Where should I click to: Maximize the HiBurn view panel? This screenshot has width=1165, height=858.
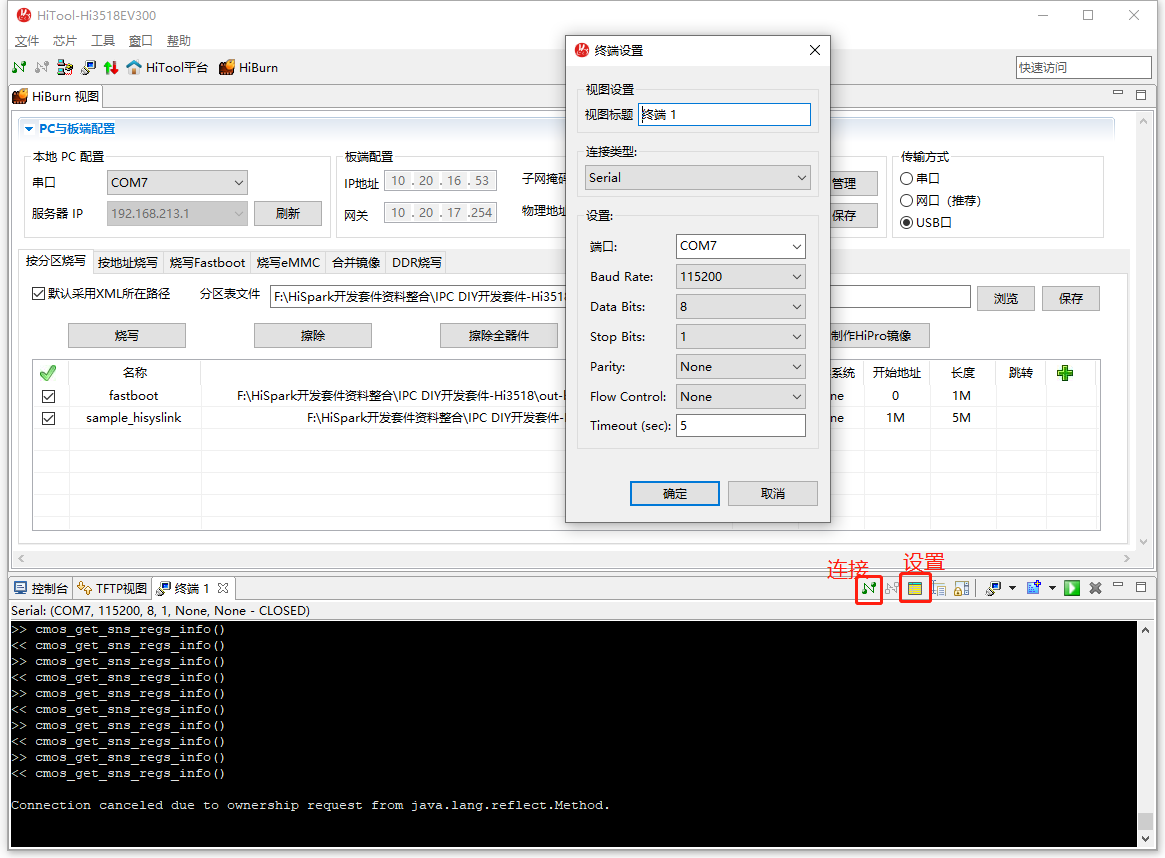point(1141,94)
